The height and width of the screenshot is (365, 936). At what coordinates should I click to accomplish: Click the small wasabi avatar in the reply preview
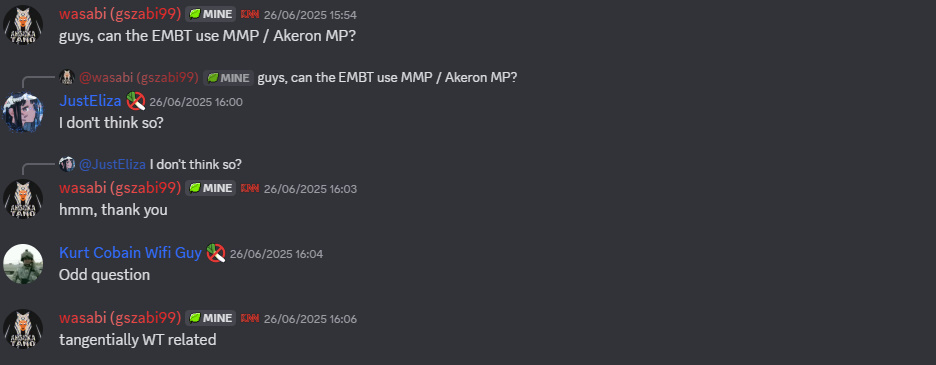(66, 77)
